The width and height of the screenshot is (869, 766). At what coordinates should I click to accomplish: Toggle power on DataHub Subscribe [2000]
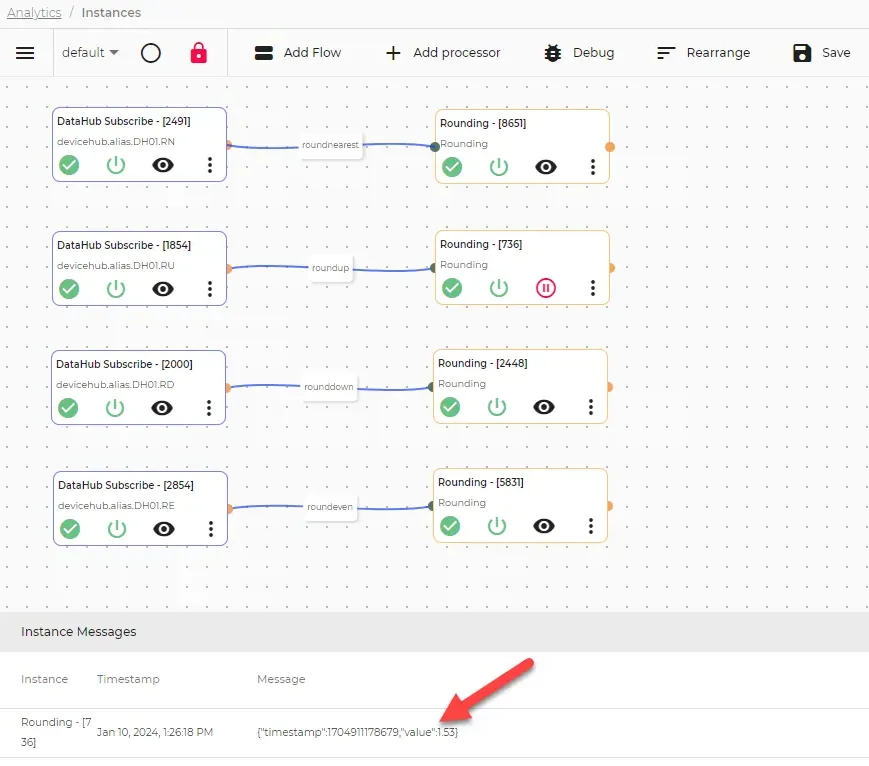pos(115,408)
